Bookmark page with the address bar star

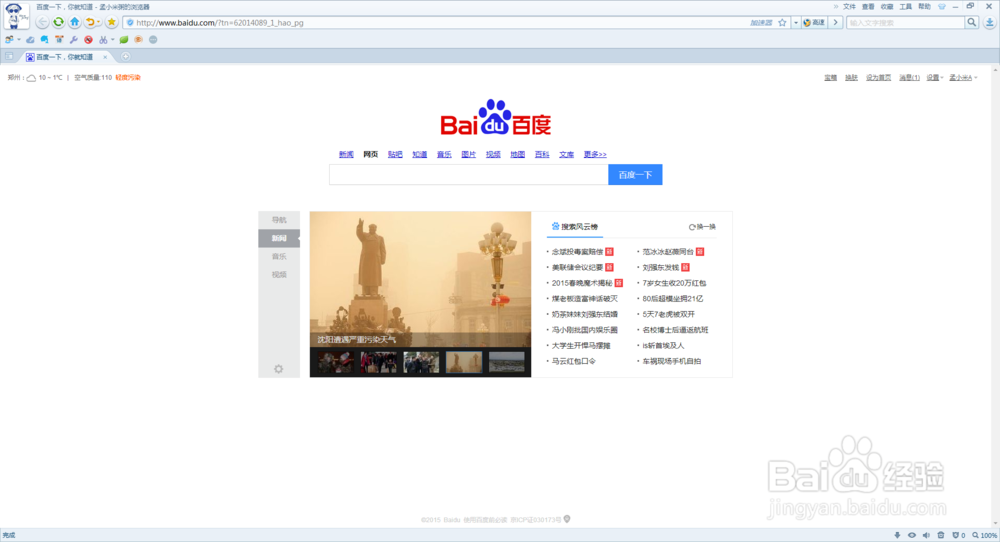tap(783, 22)
